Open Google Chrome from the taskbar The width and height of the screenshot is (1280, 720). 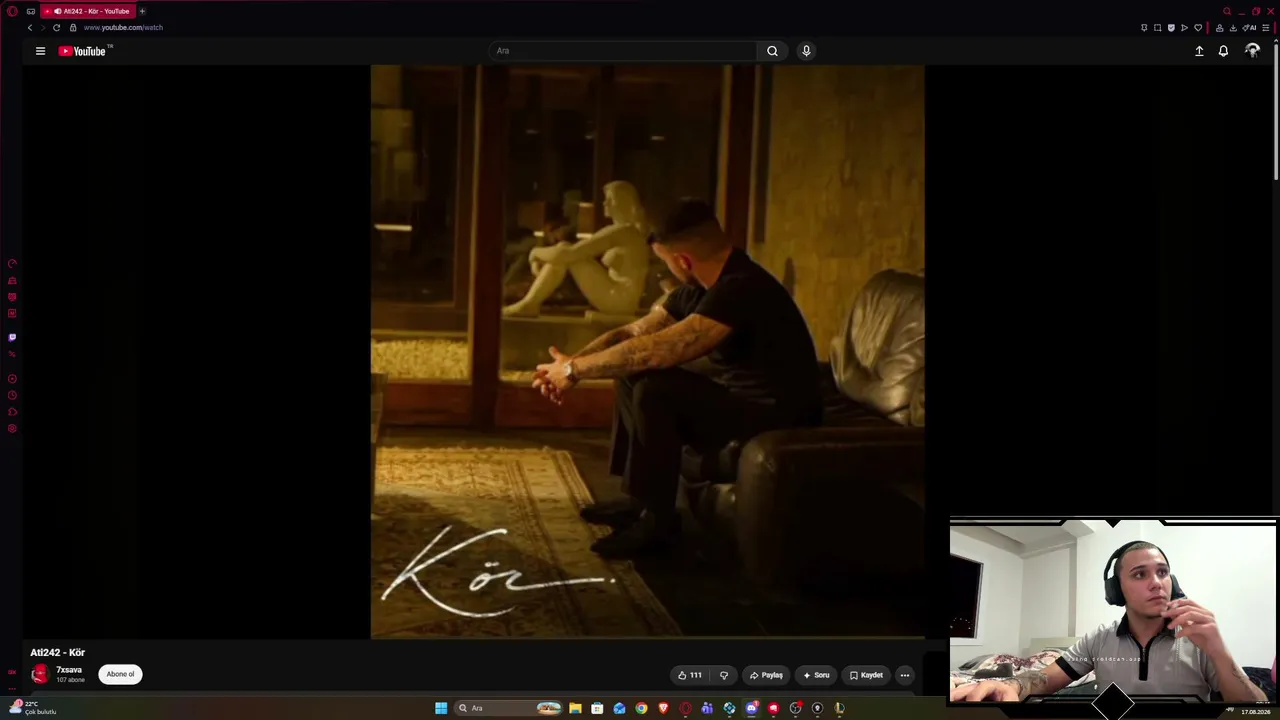[641, 708]
